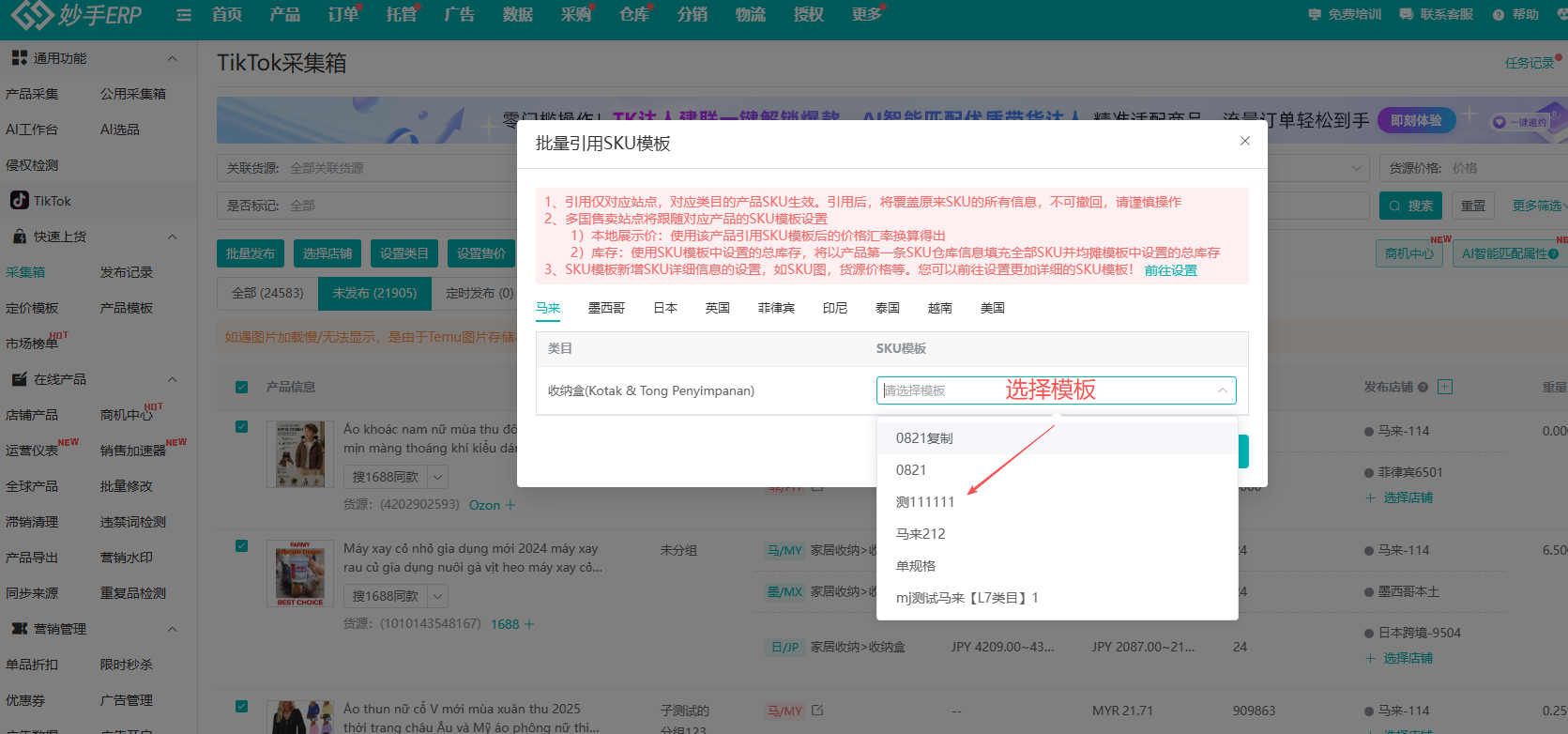Toggle the sidebar collapse hamburger icon
Screen dimensions: 1568x734
184,15
